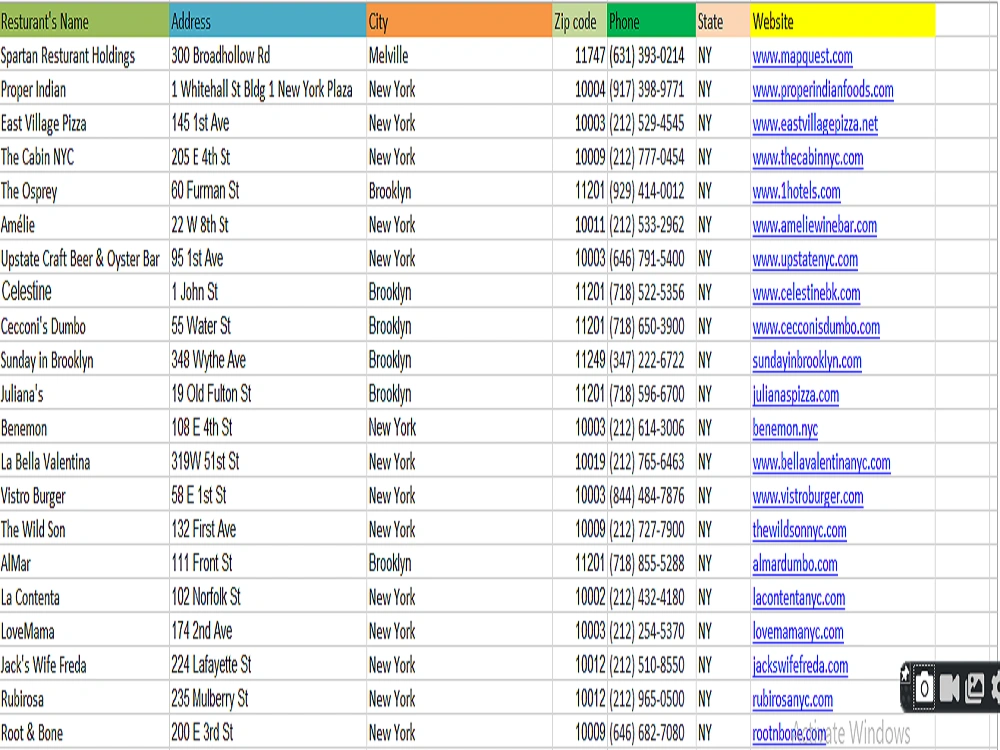Image resolution: width=1000 pixels, height=750 pixels.
Task: Select the "Vistro Burger" name cell
Action: (x=85, y=495)
